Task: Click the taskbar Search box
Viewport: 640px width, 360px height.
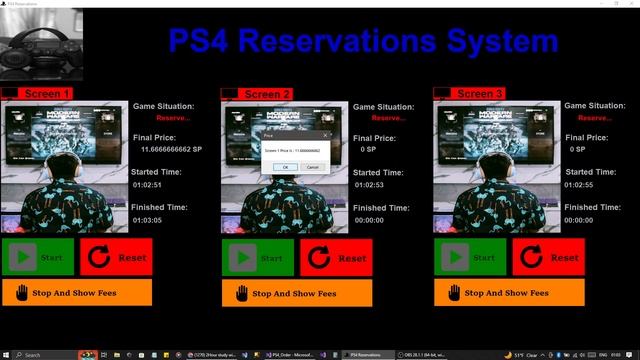Action: click(45, 355)
